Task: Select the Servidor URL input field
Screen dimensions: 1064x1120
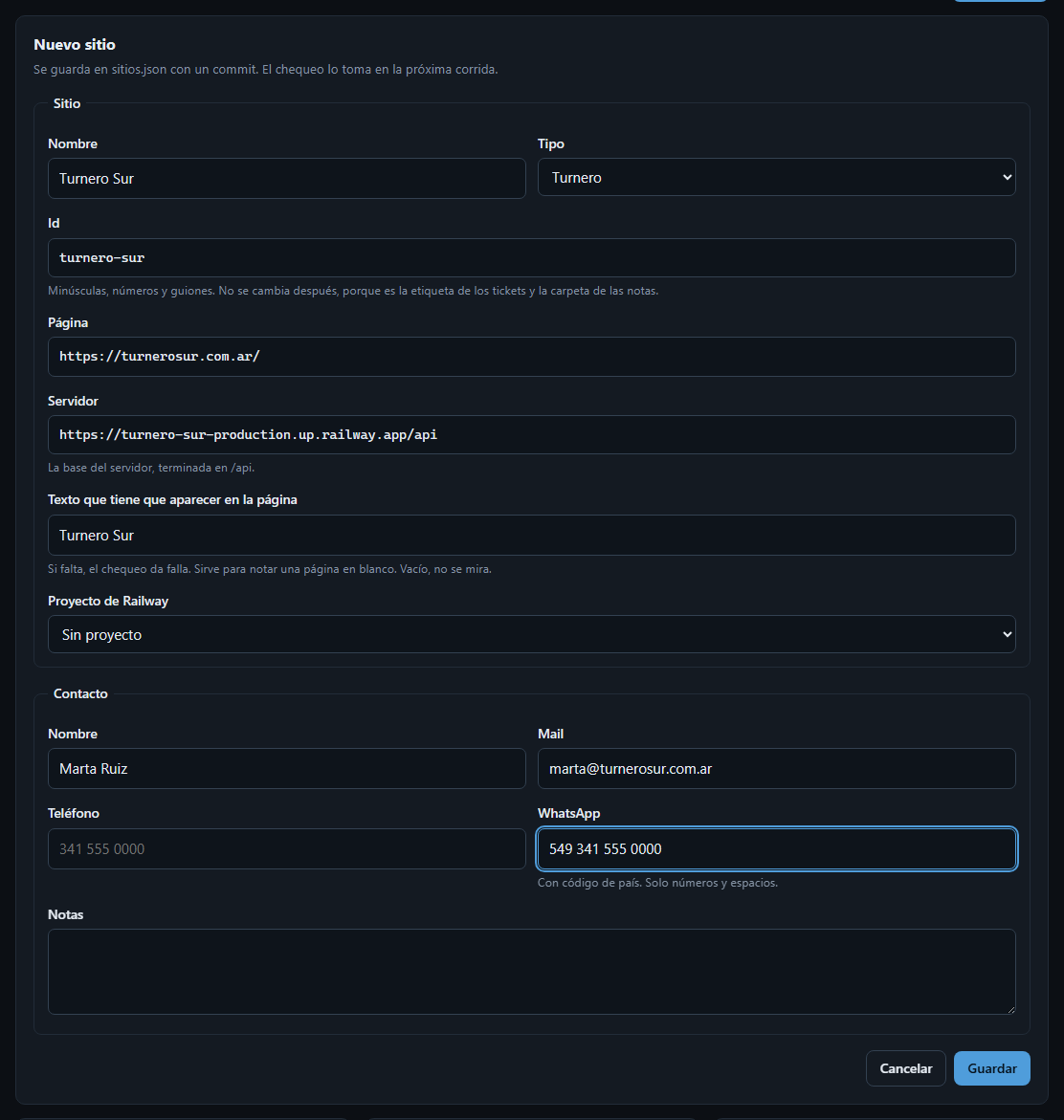Action: (x=532, y=434)
